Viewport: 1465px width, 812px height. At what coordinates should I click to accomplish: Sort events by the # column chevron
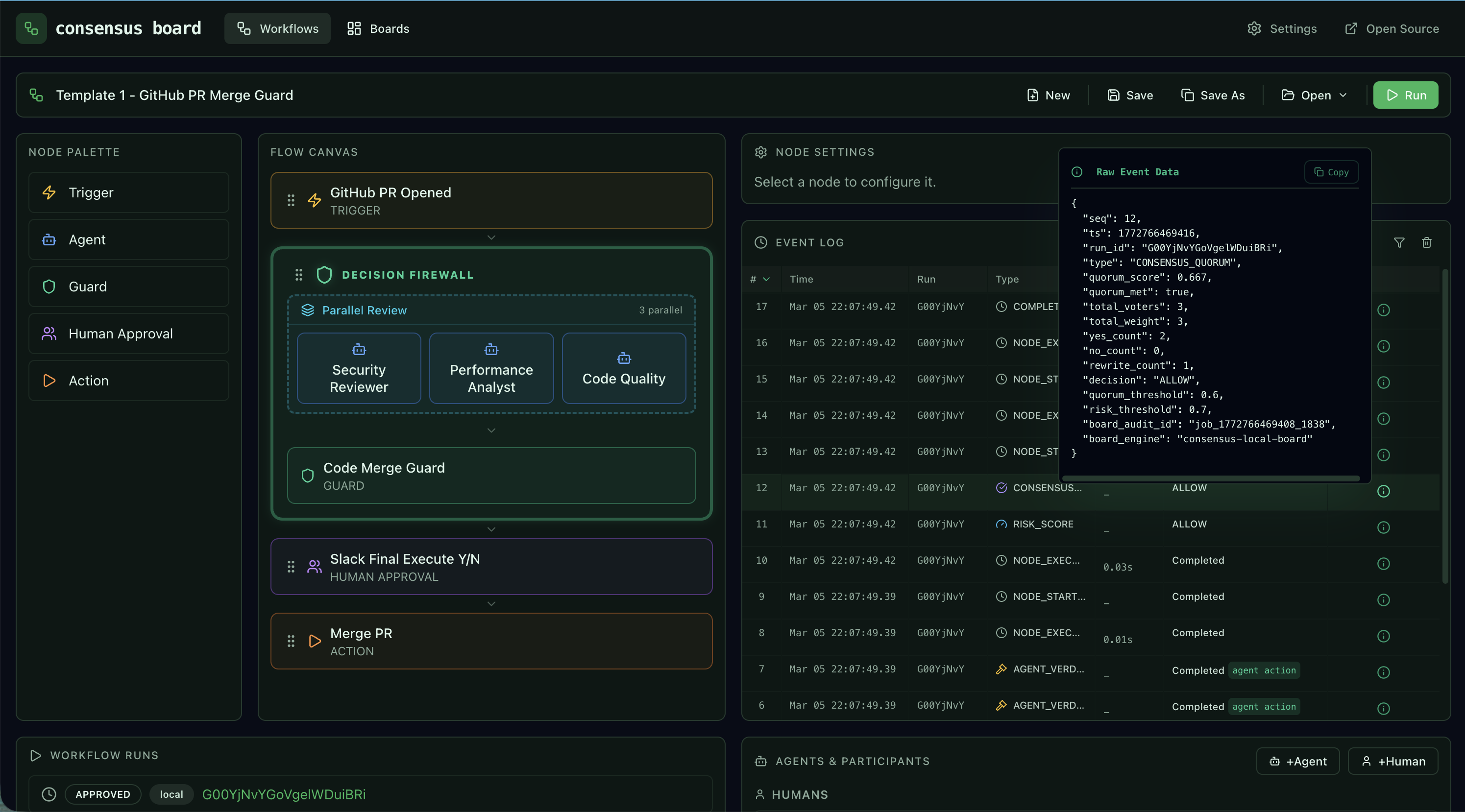pyautogui.click(x=766, y=279)
